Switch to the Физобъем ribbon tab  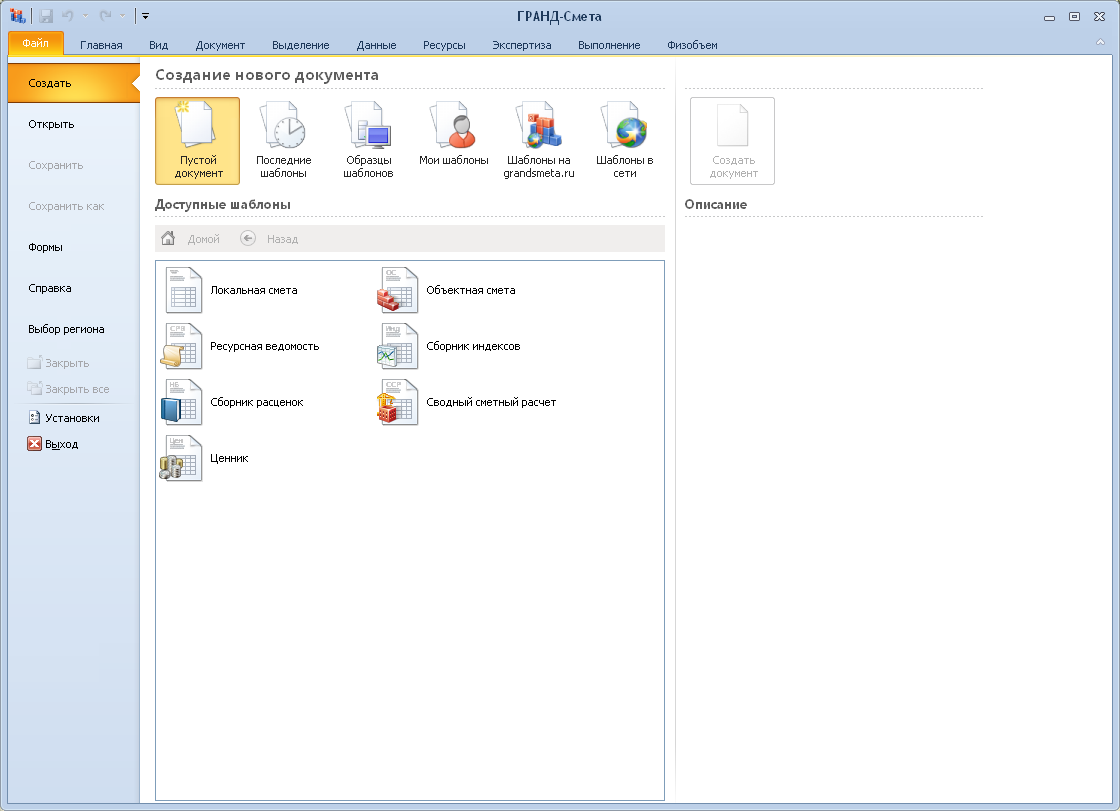[692, 45]
